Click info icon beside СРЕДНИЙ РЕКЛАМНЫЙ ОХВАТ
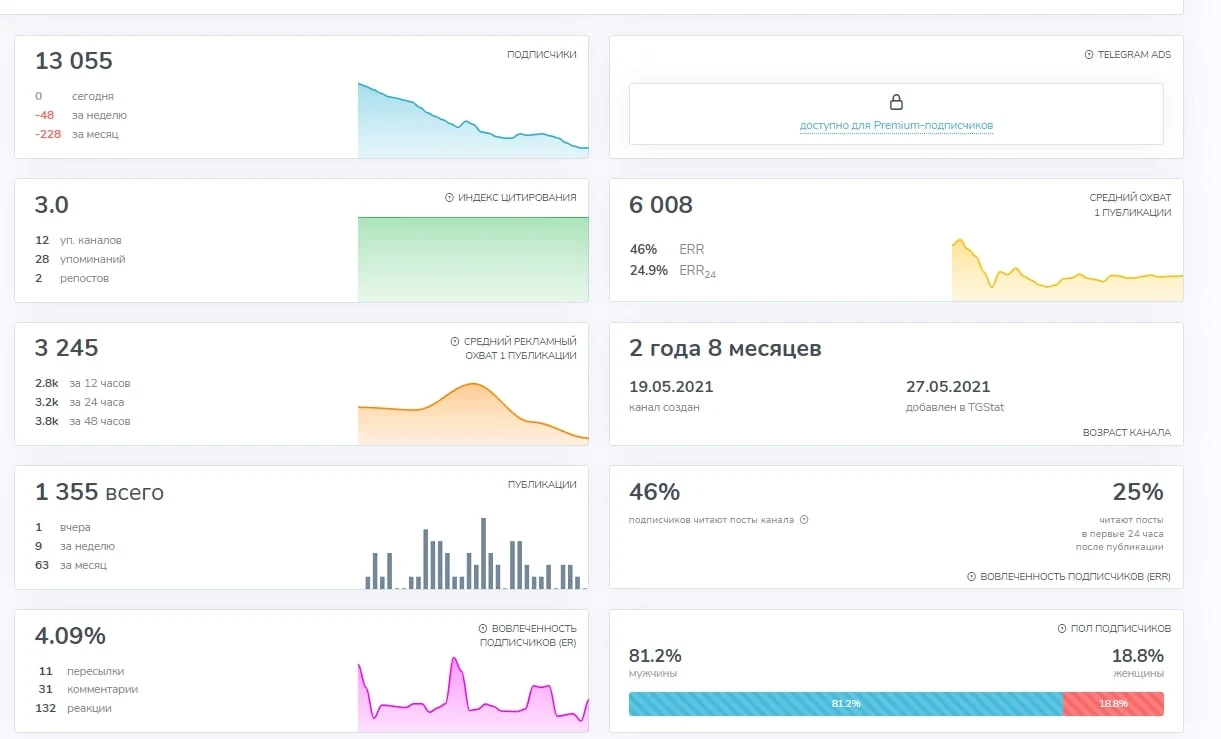This screenshot has width=1221, height=739. (x=455, y=342)
